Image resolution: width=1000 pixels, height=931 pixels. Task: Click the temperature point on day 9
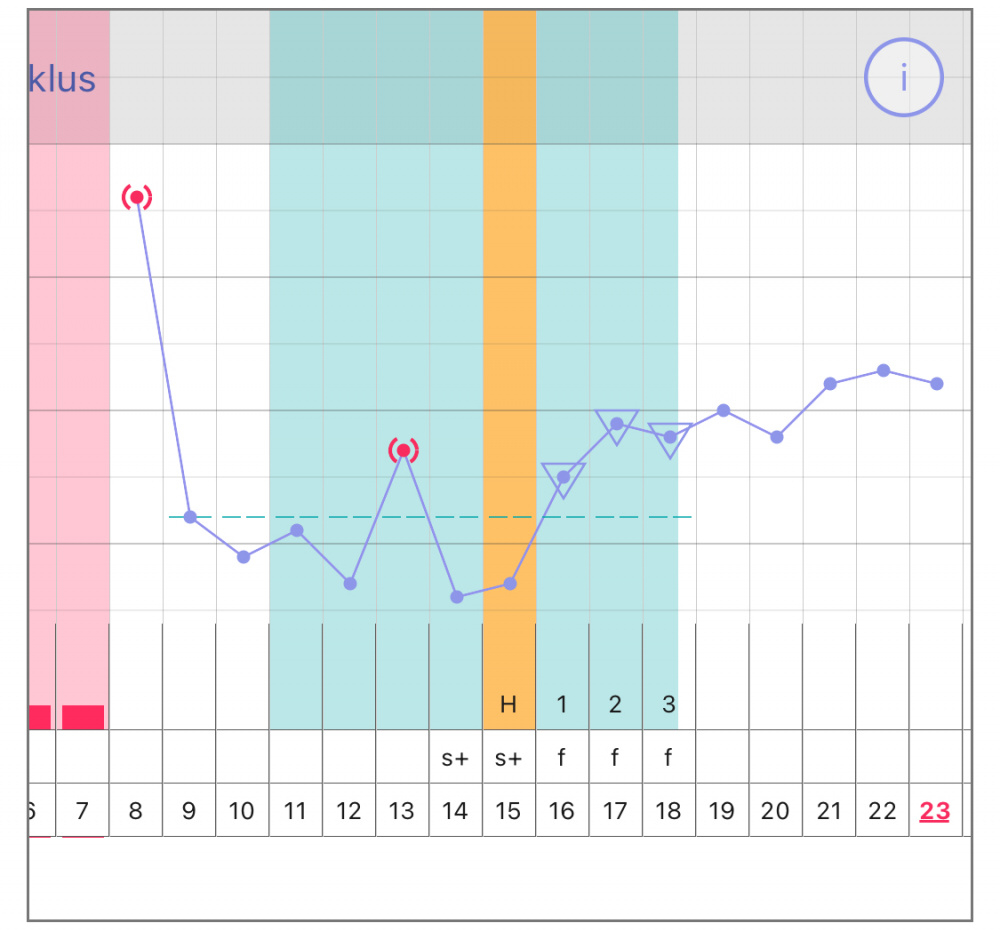[x=190, y=517]
